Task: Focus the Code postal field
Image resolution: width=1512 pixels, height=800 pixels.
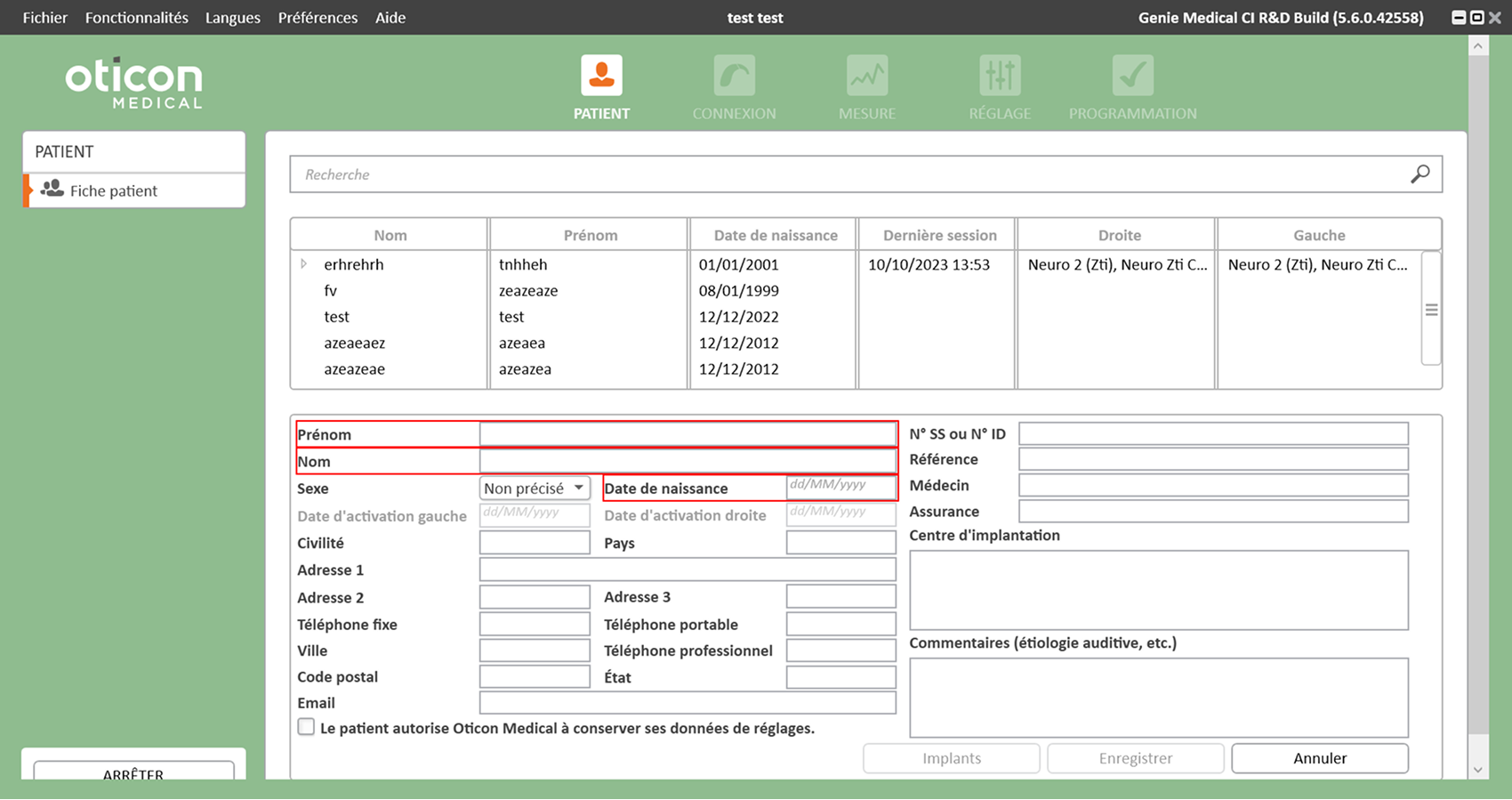Action: [x=535, y=676]
